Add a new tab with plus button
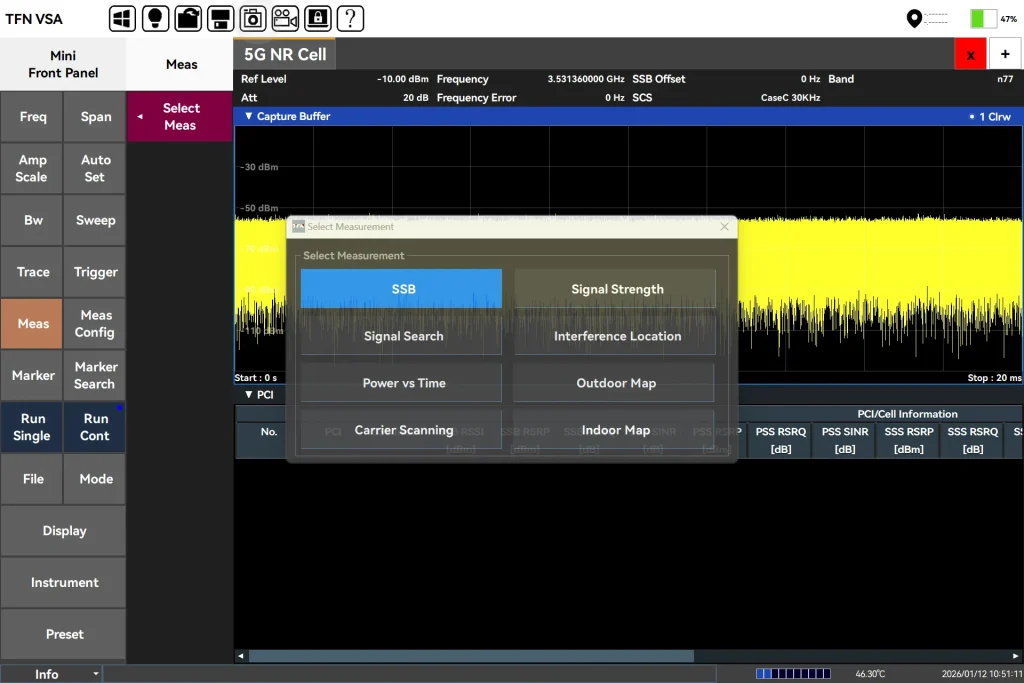Image resolution: width=1024 pixels, height=683 pixels. tap(1005, 55)
